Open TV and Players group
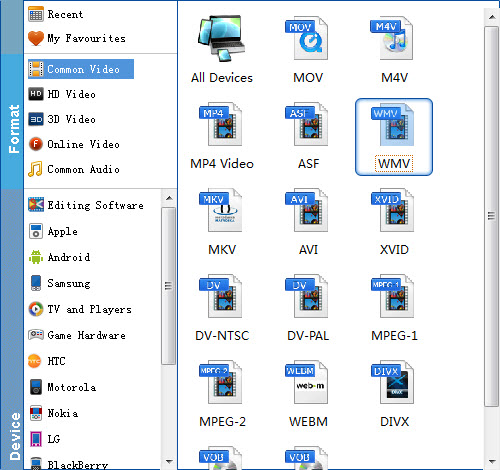The image size is (500, 470). pos(80,309)
